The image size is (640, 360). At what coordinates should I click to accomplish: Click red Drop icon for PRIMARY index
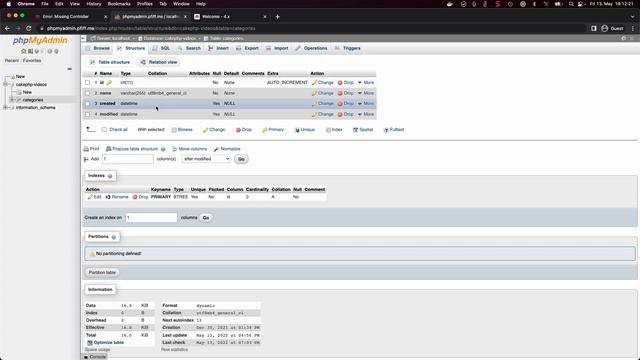135,197
